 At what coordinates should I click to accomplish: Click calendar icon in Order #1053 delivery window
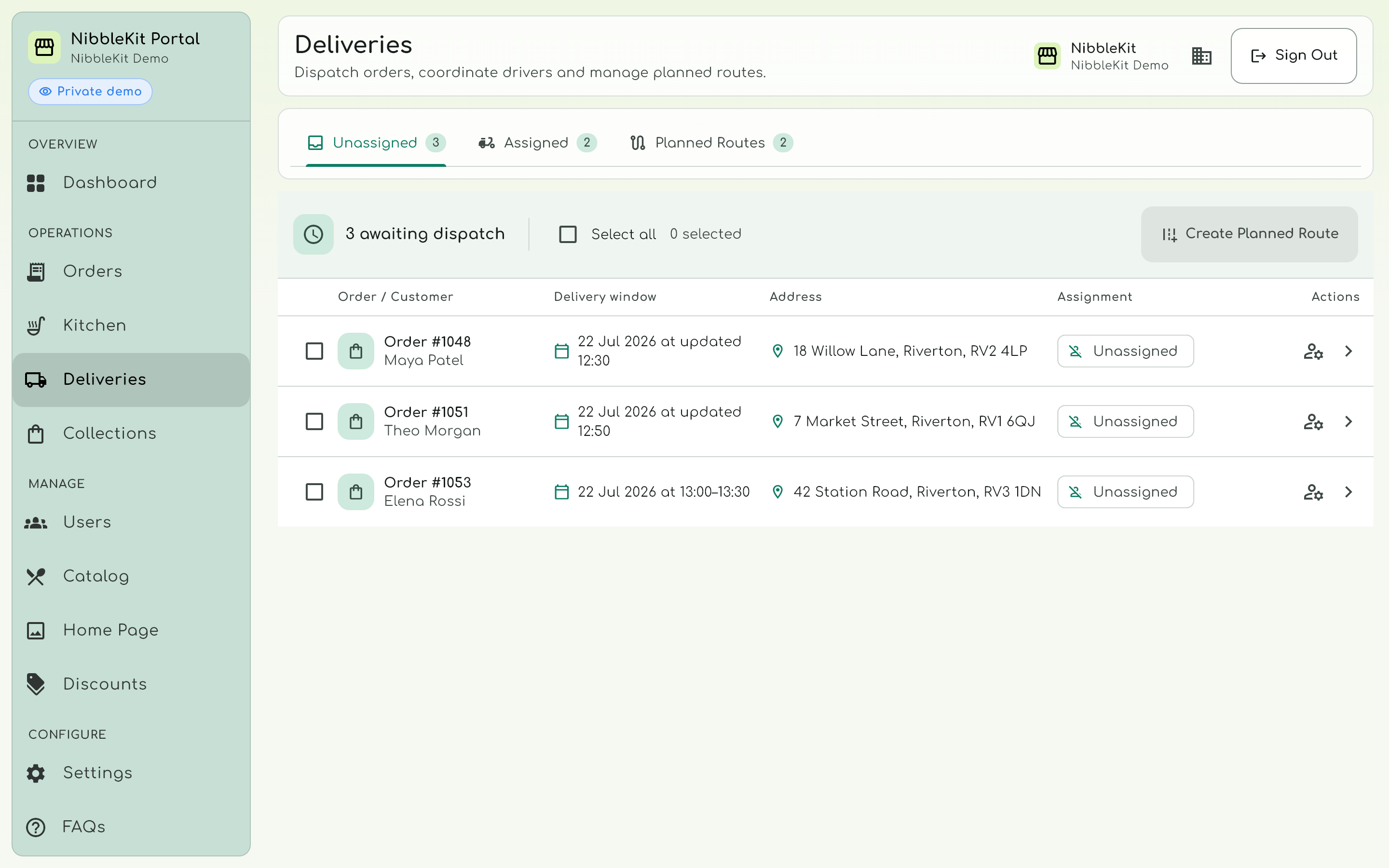[562, 492]
